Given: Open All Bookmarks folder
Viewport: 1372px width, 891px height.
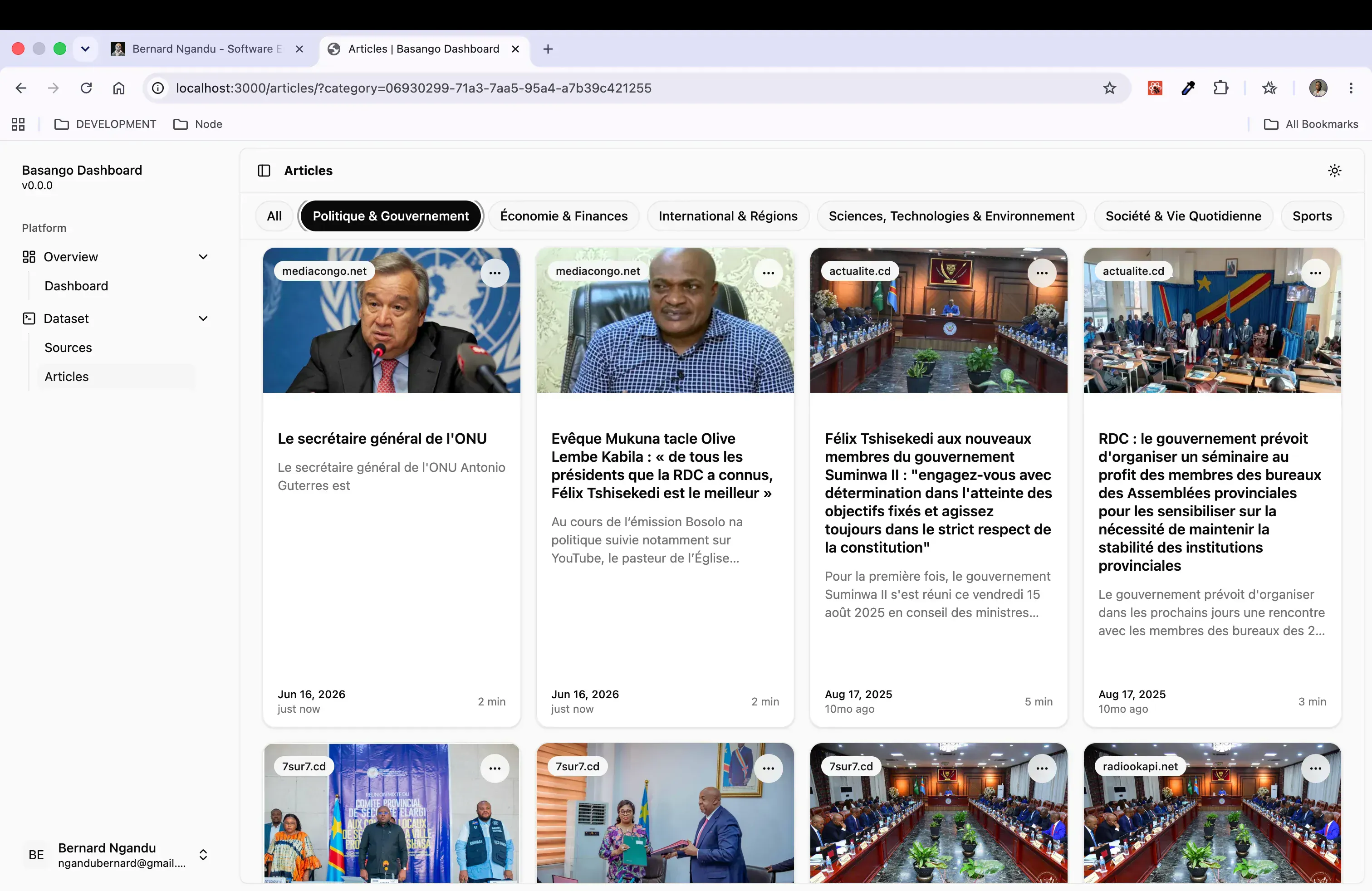Looking at the screenshot, I should [1310, 124].
